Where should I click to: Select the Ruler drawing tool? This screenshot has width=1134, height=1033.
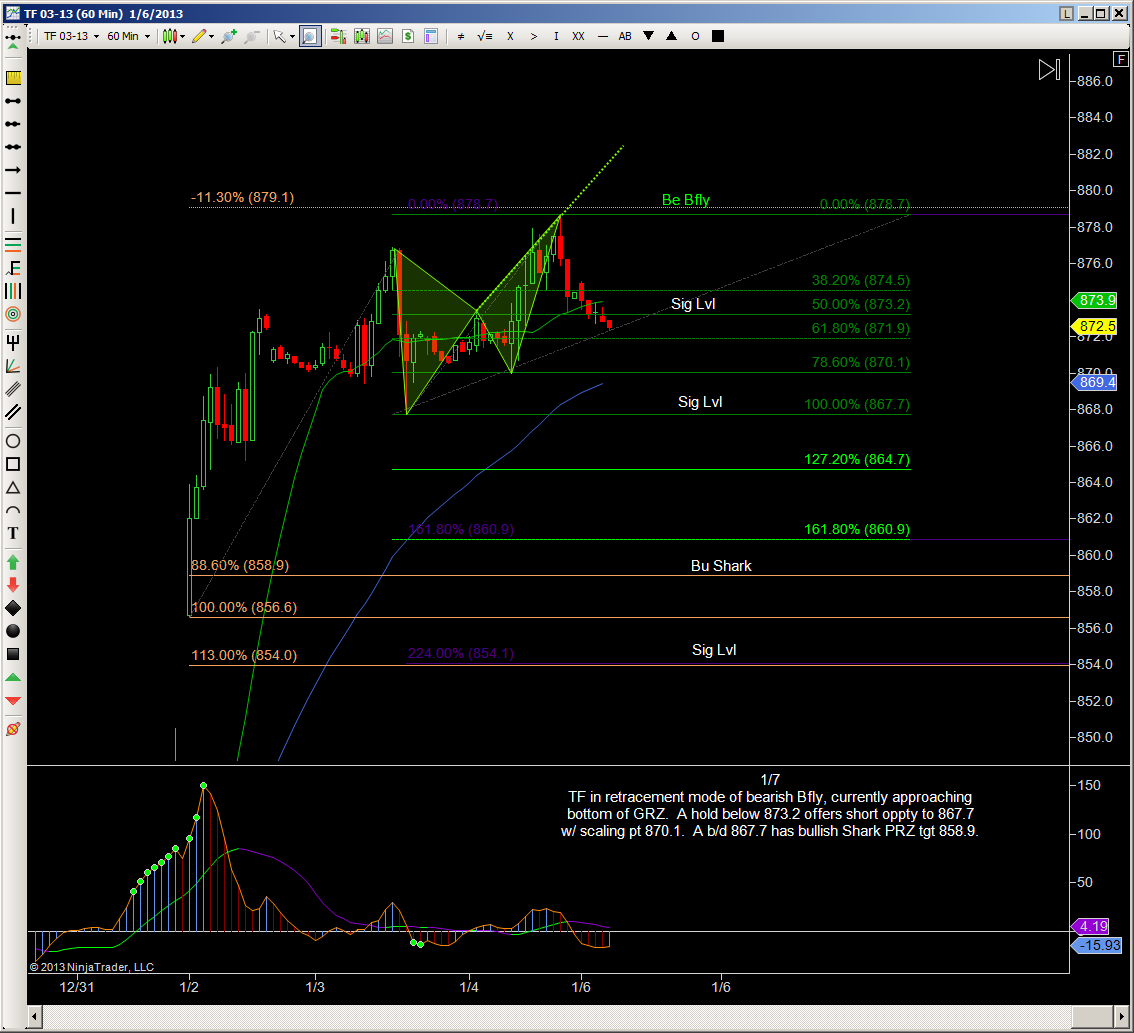pos(13,77)
